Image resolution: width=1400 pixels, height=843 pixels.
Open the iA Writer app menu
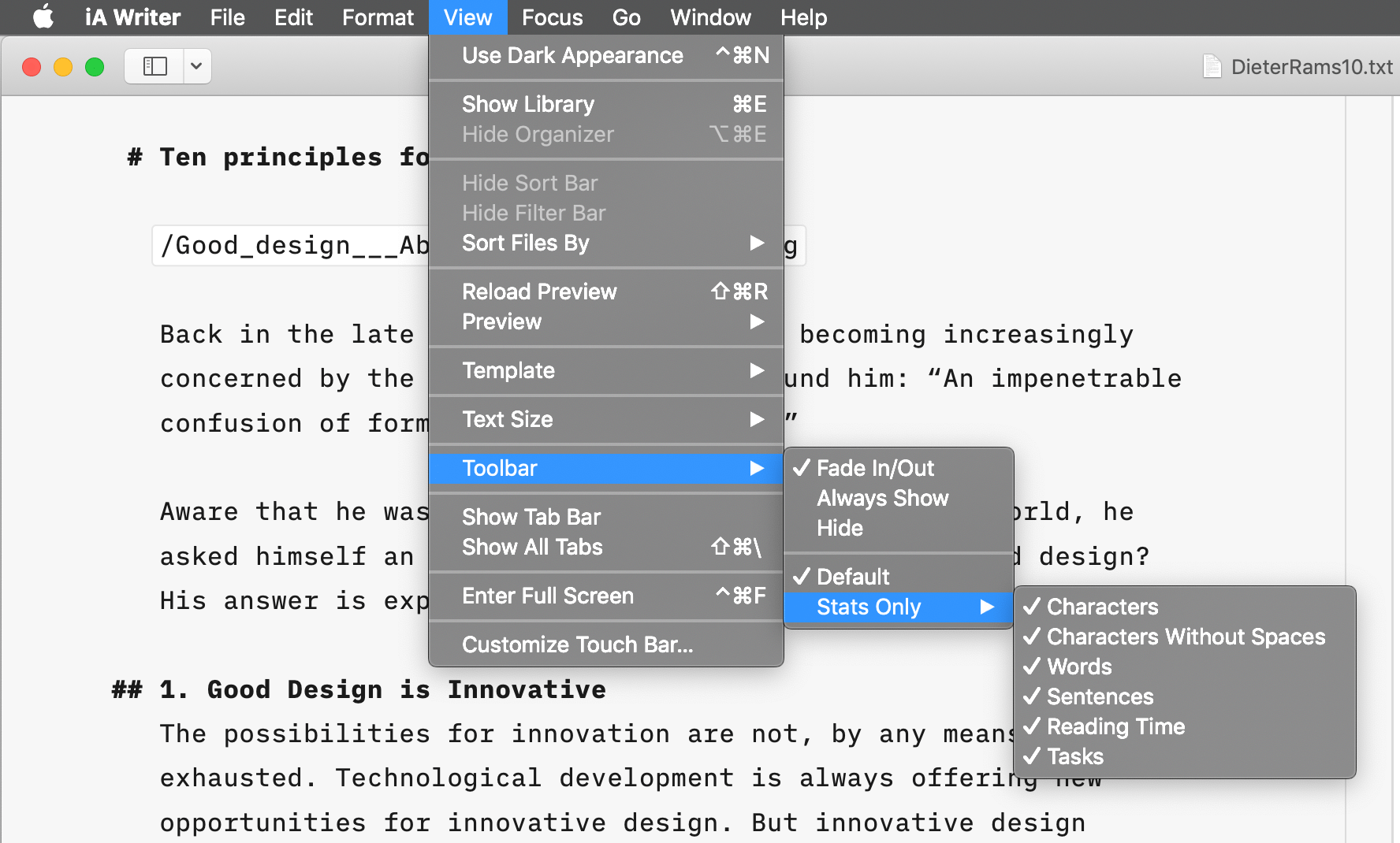pos(132,17)
